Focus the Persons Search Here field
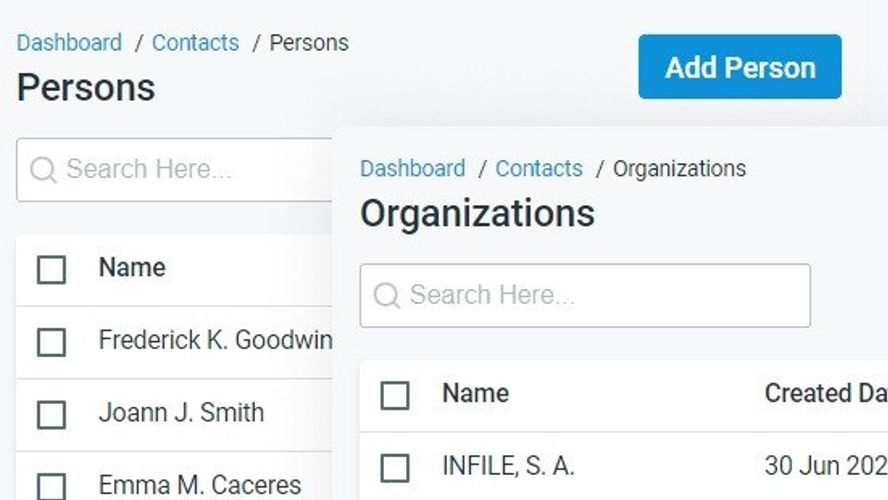 click(x=174, y=169)
